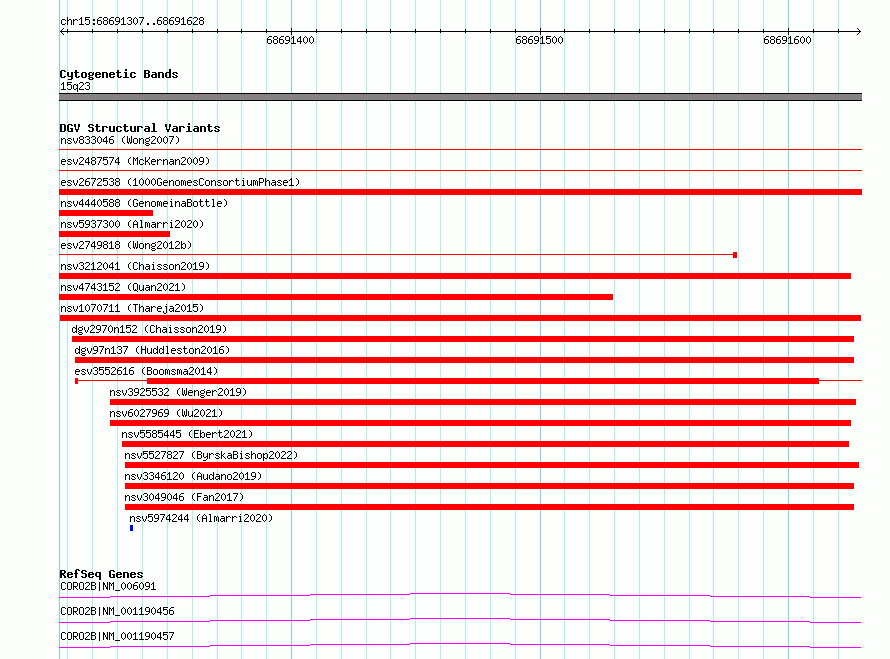Select the 15q23 band label
The image size is (890, 659).
75,86
